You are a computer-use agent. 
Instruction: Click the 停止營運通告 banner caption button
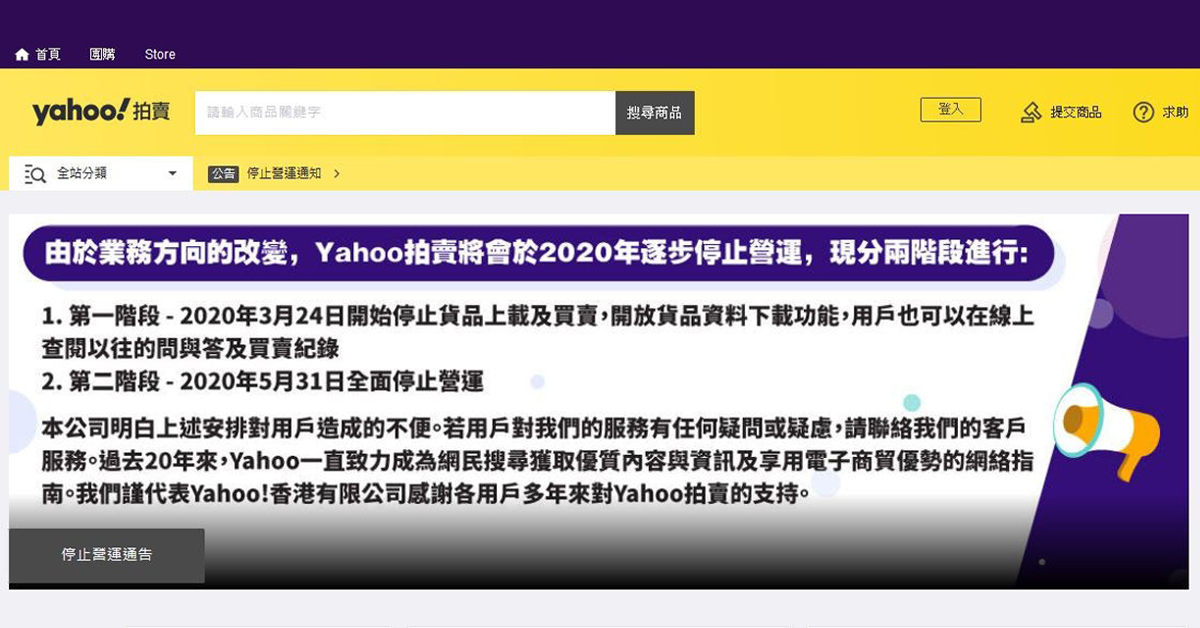(107, 555)
